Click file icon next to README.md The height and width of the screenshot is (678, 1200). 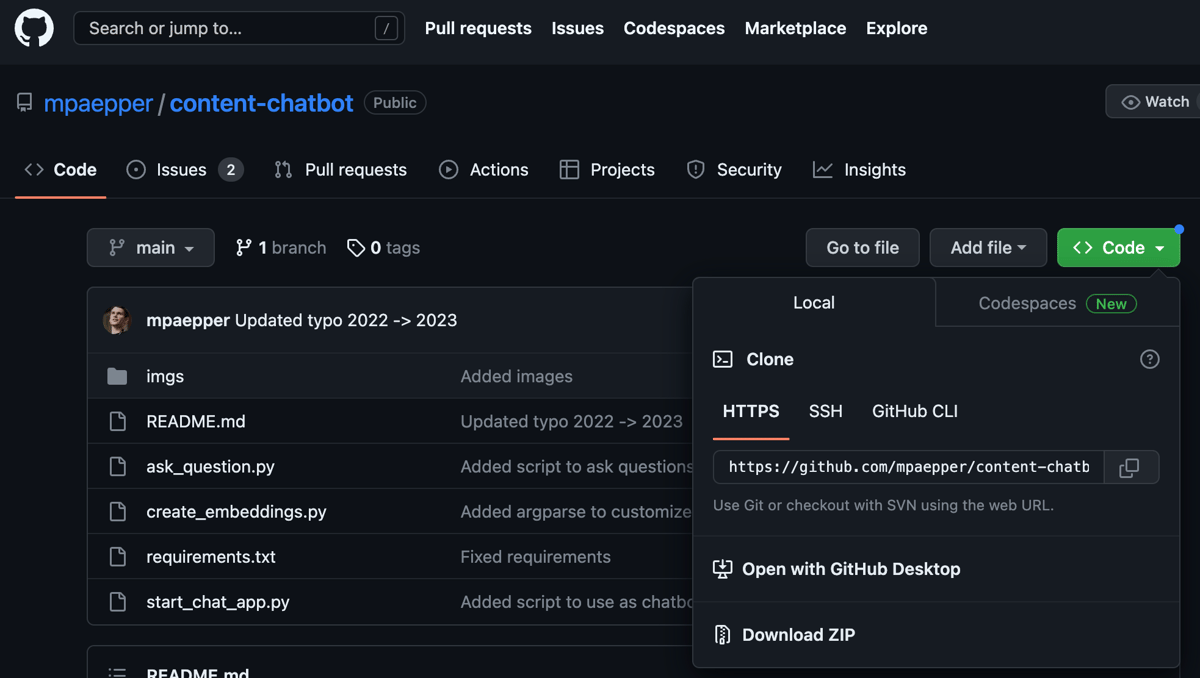[117, 421]
